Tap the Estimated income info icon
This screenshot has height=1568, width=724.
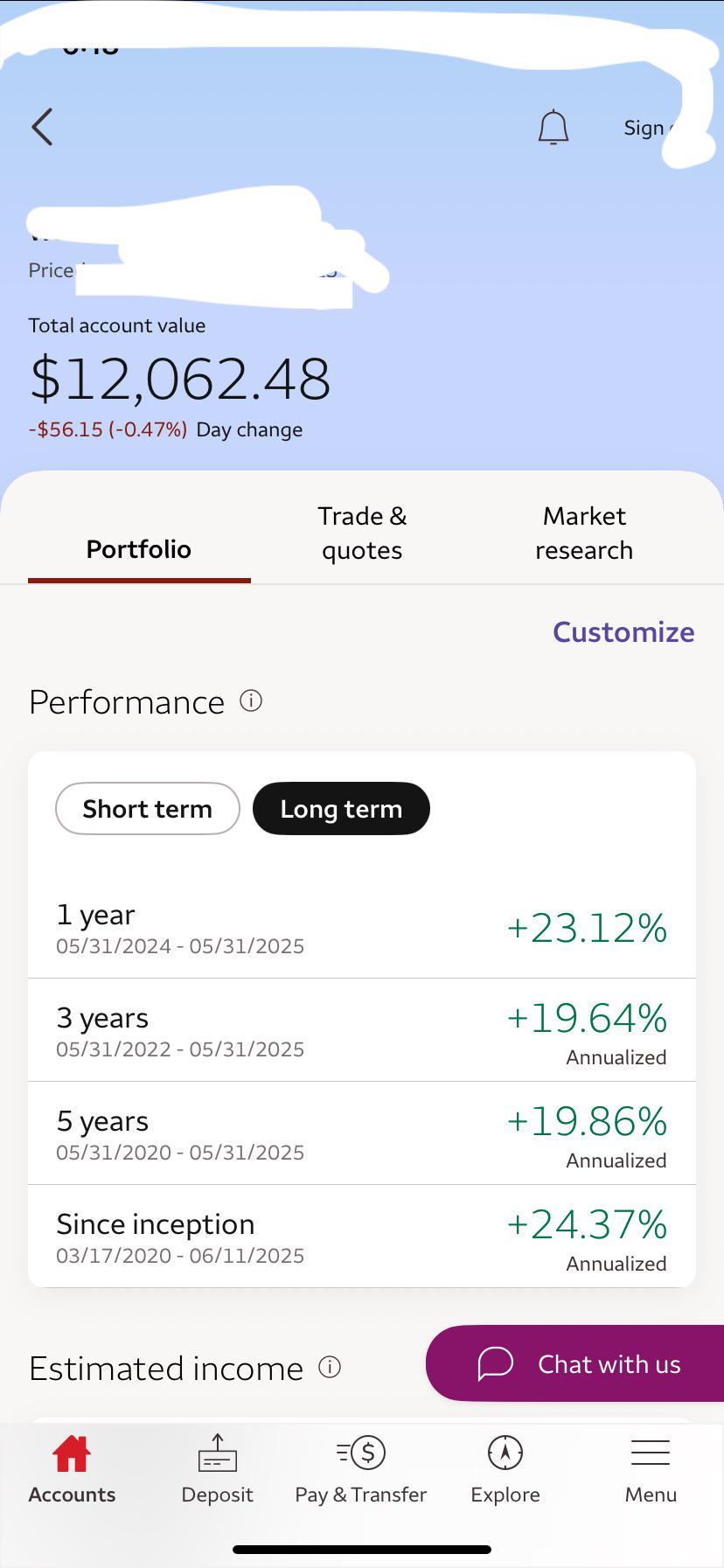point(330,1367)
